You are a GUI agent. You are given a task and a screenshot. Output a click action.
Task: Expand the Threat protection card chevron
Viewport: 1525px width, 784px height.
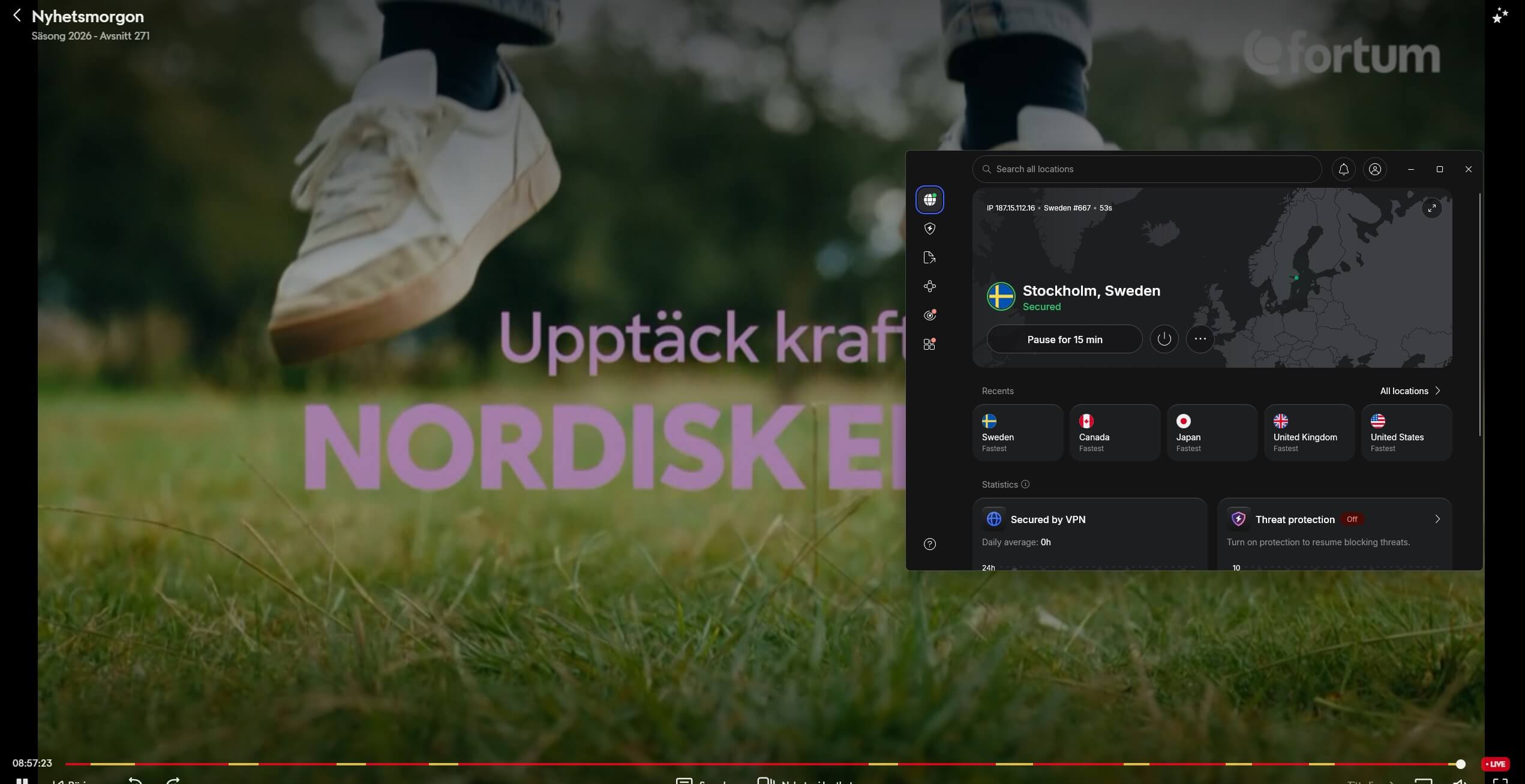point(1437,519)
